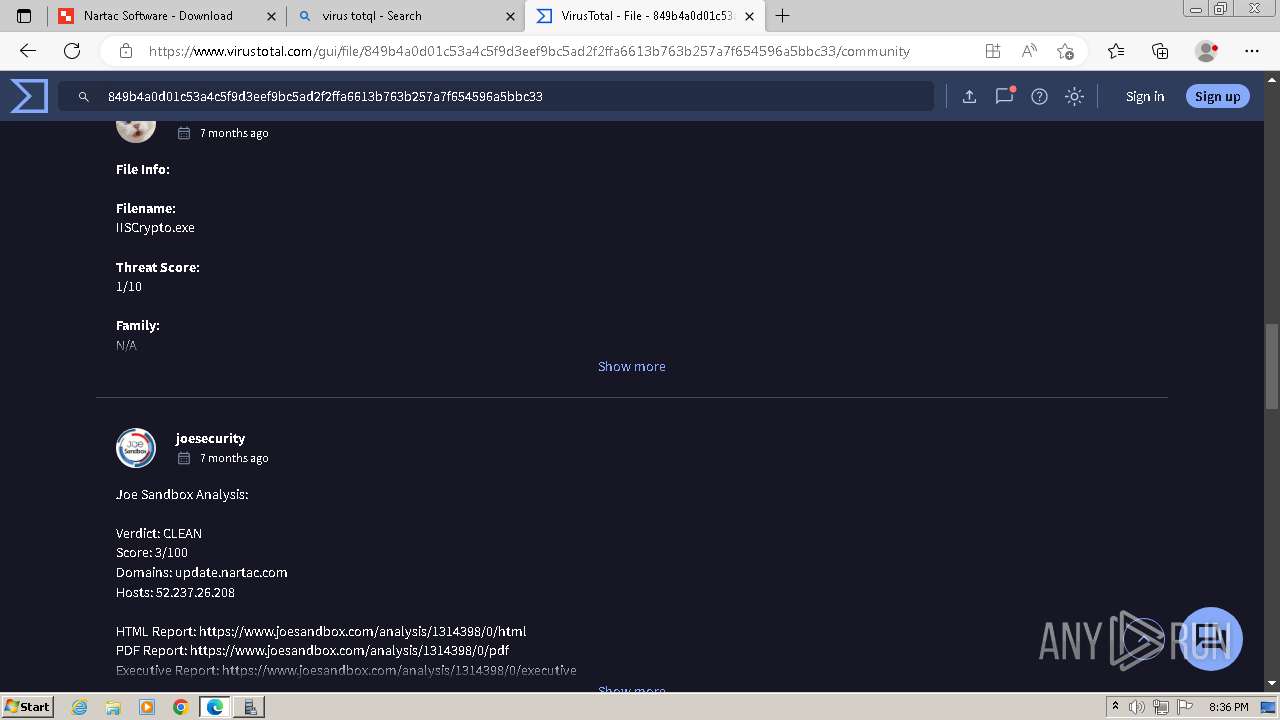Open a new browser tab
Image resolution: width=1280 pixels, height=720 pixels.
pyautogui.click(x=783, y=16)
